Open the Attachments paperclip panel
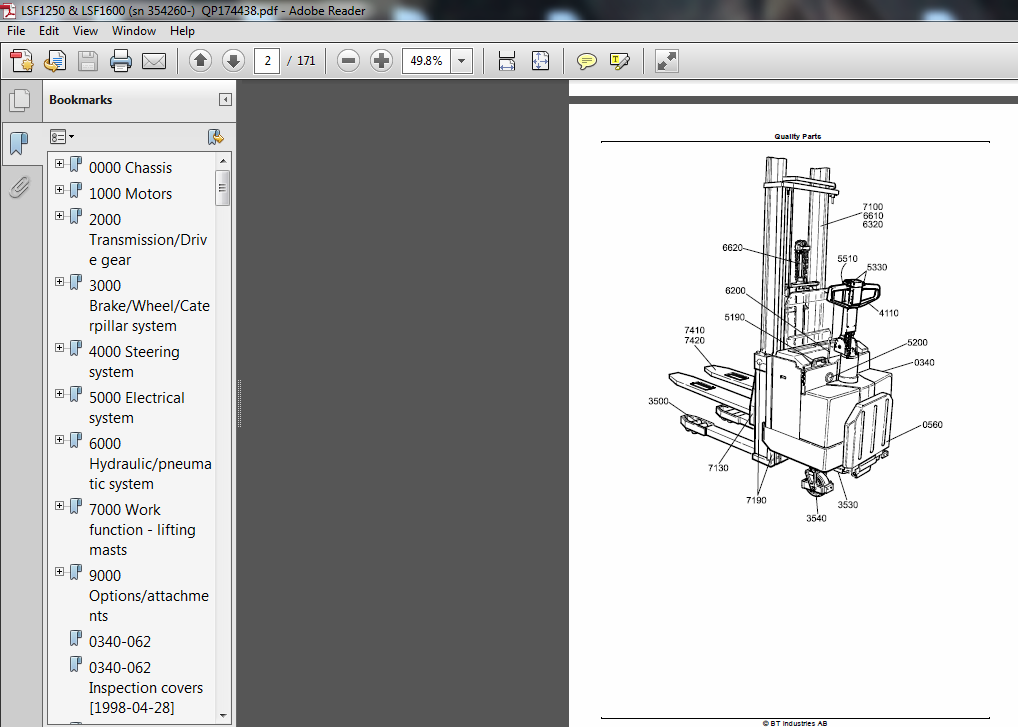This screenshot has height=727, width=1018. click(19, 187)
